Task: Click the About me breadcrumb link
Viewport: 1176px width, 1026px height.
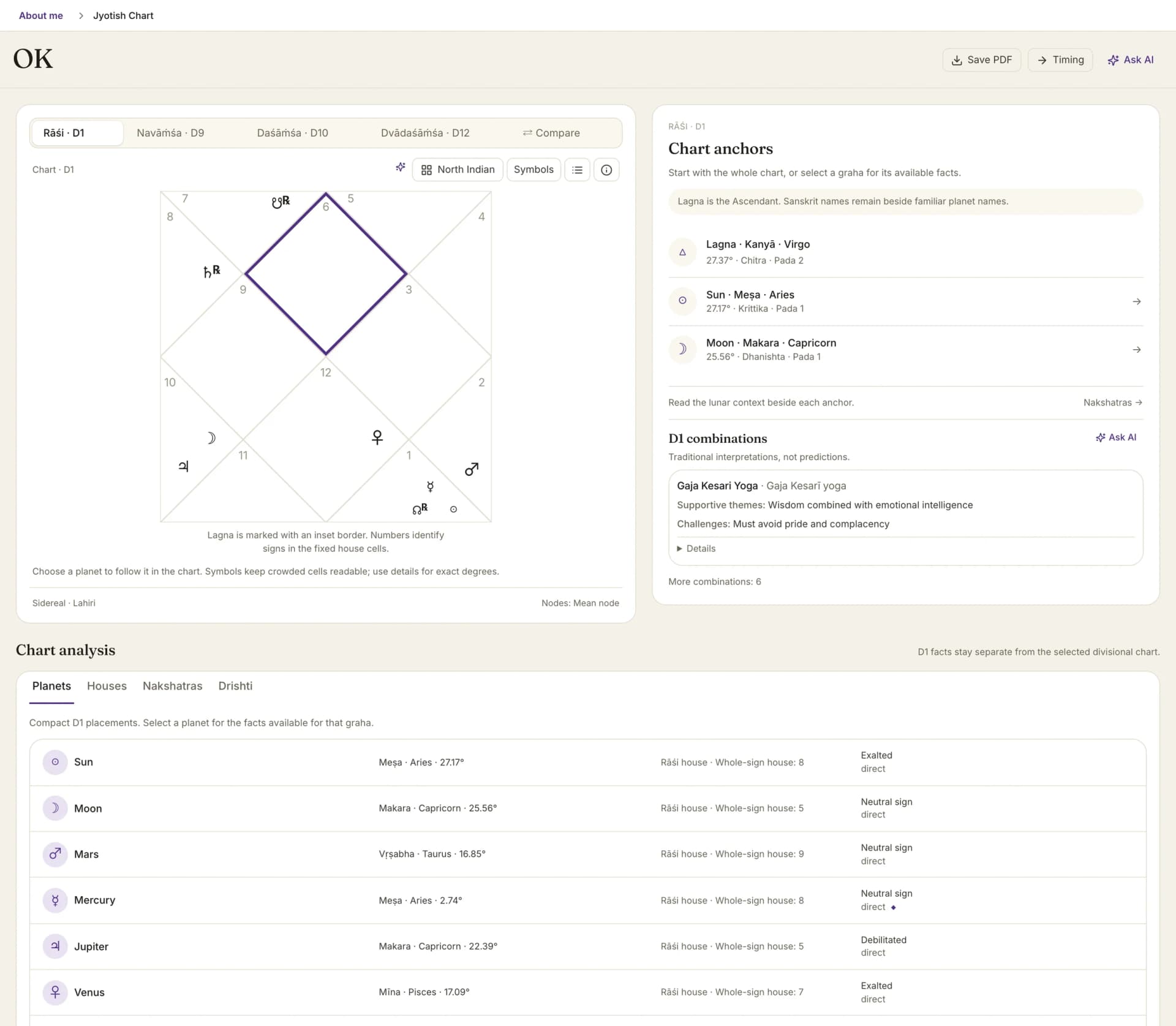Action: pyautogui.click(x=41, y=15)
